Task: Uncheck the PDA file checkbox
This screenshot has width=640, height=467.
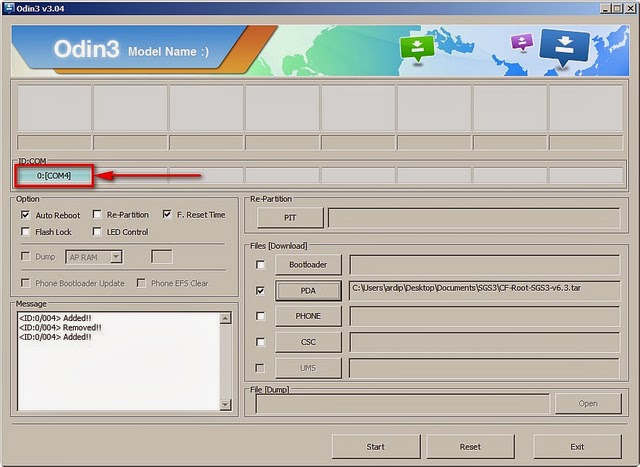Action: (x=260, y=291)
